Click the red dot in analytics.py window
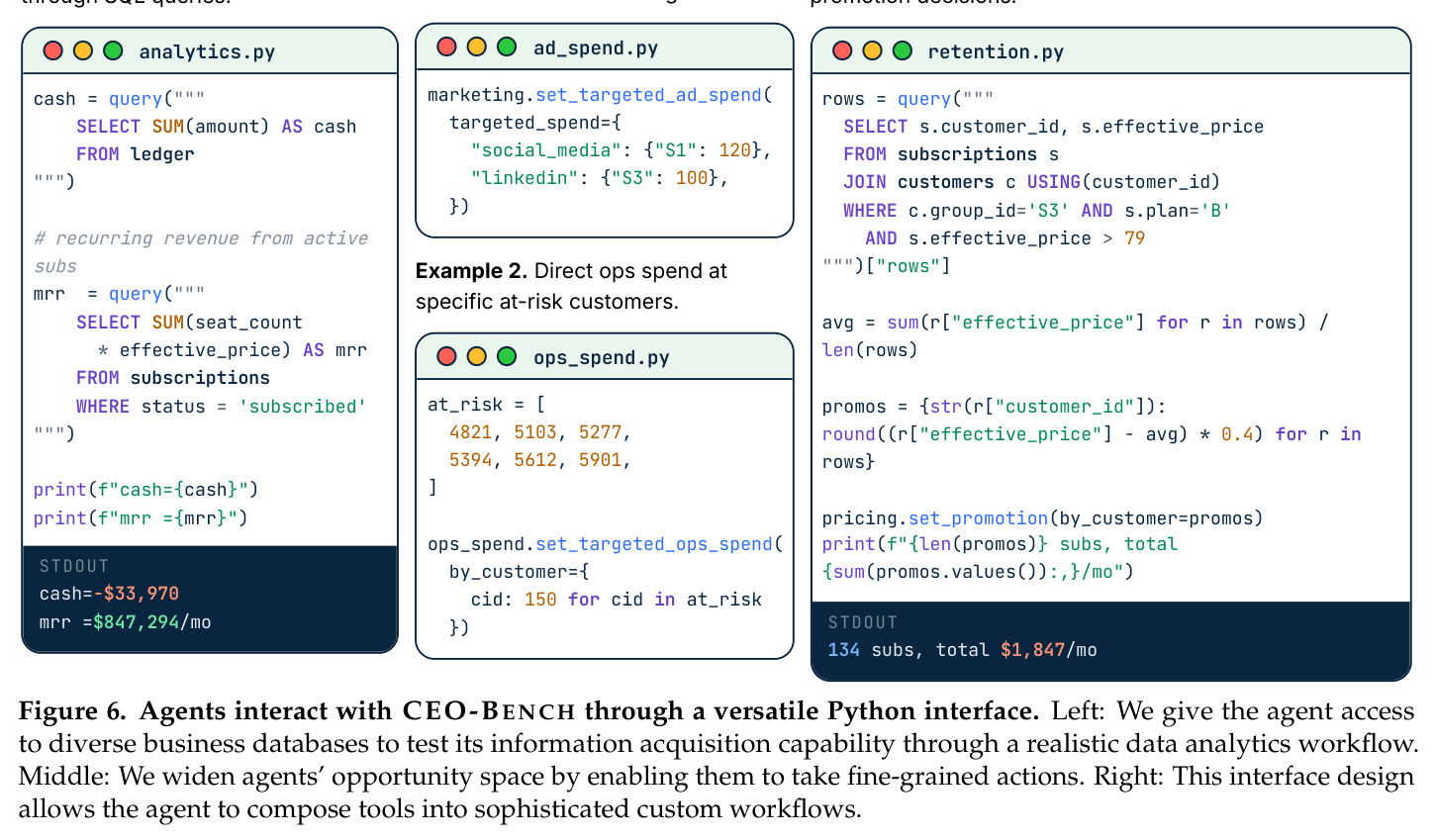The image size is (1435, 840). point(53,50)
